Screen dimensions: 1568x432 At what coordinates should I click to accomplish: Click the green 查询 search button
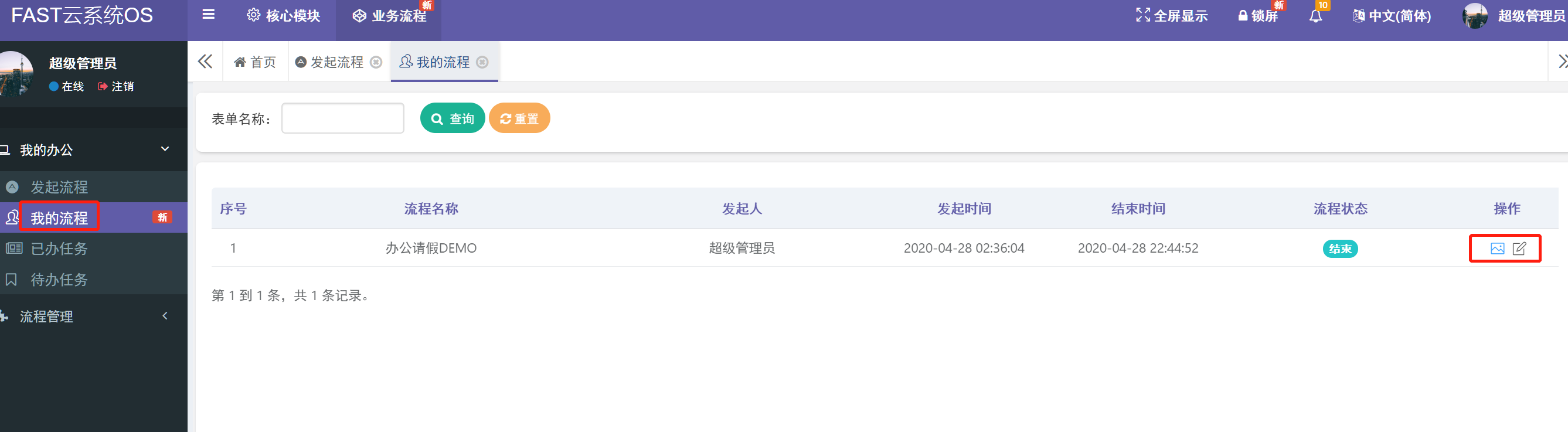click(453, 118)
